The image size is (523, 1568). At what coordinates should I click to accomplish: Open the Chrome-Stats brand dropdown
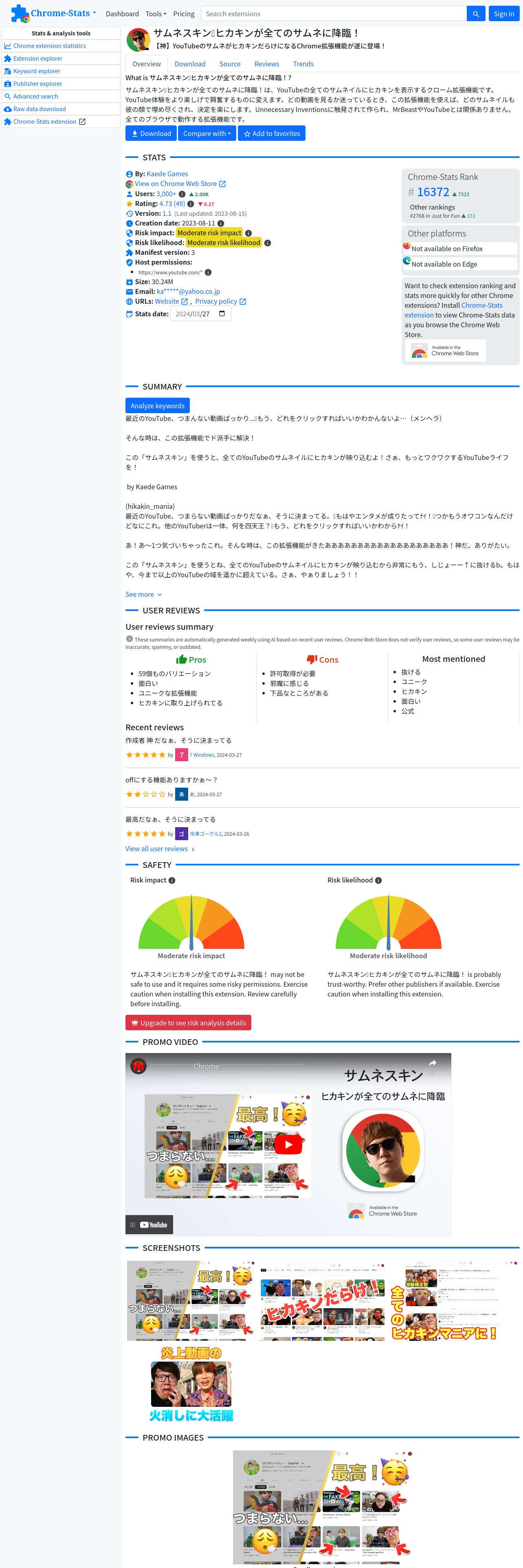pyautogui.click(x=63, y=13)
